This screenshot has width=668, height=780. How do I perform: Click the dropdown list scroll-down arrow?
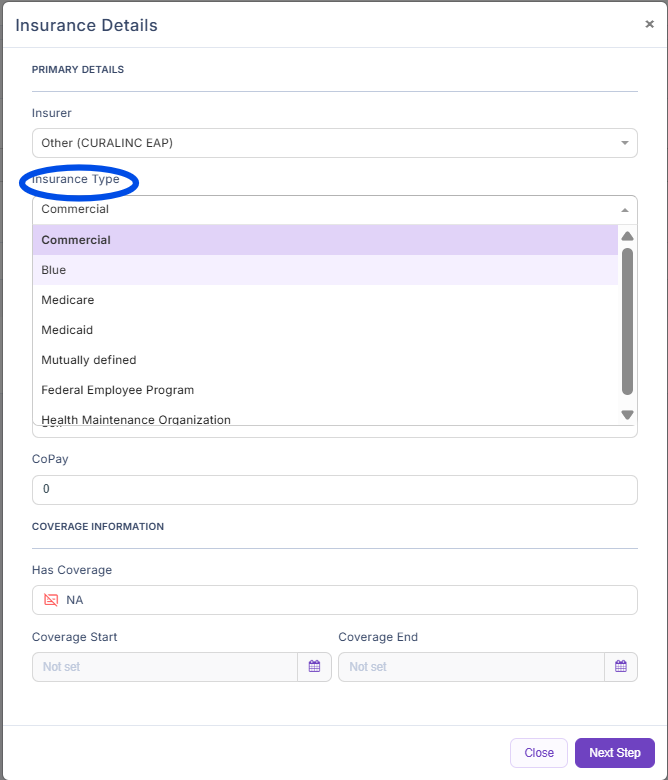tap(627, 414)
